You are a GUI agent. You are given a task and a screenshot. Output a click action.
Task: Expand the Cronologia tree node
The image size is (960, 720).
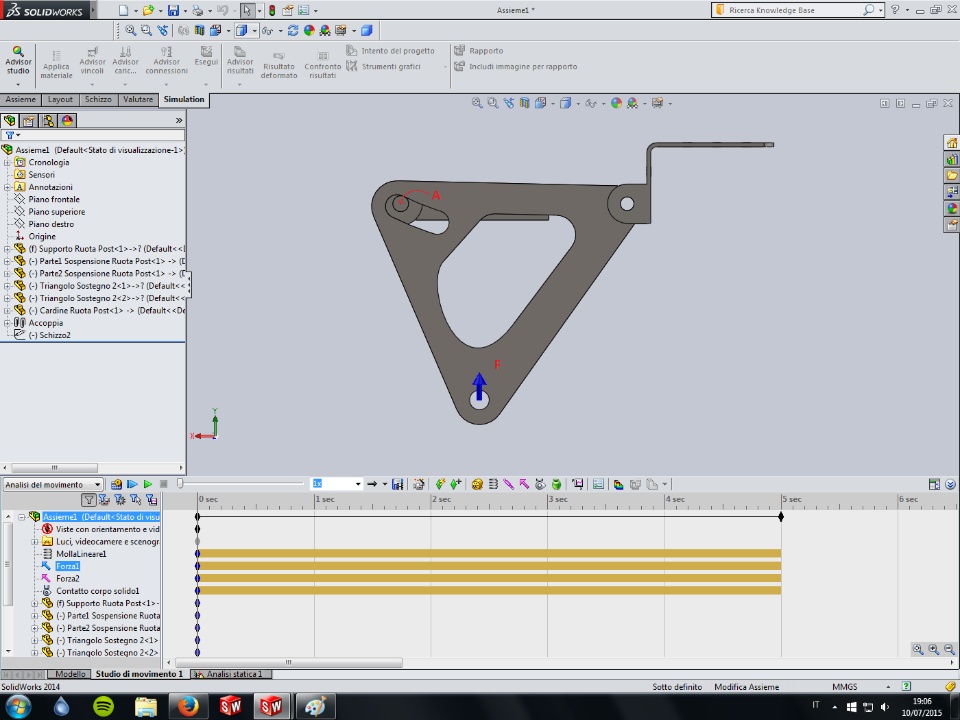7,162
